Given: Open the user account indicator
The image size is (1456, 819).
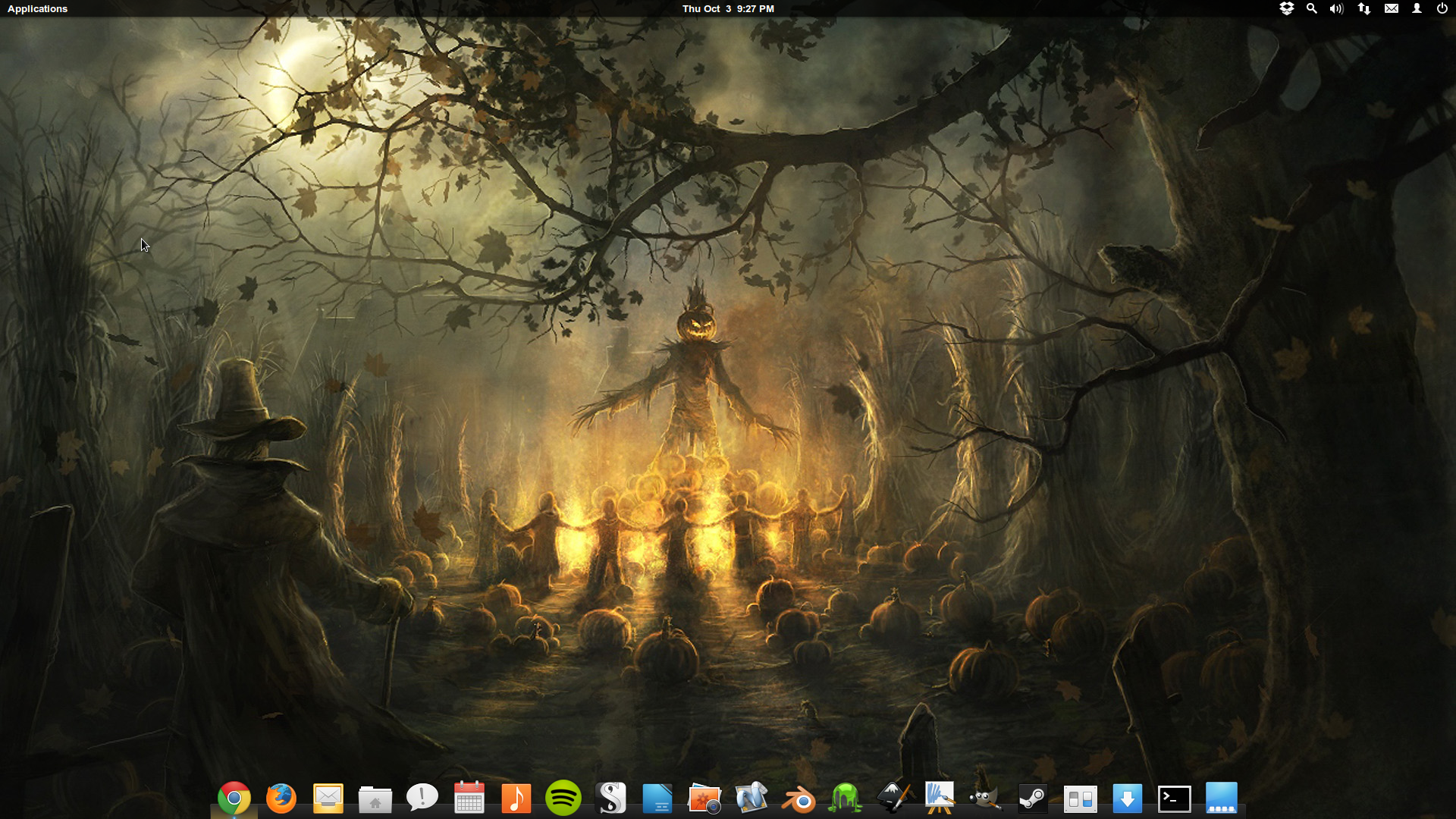Looking at the screenshot, I should 1417,9.
